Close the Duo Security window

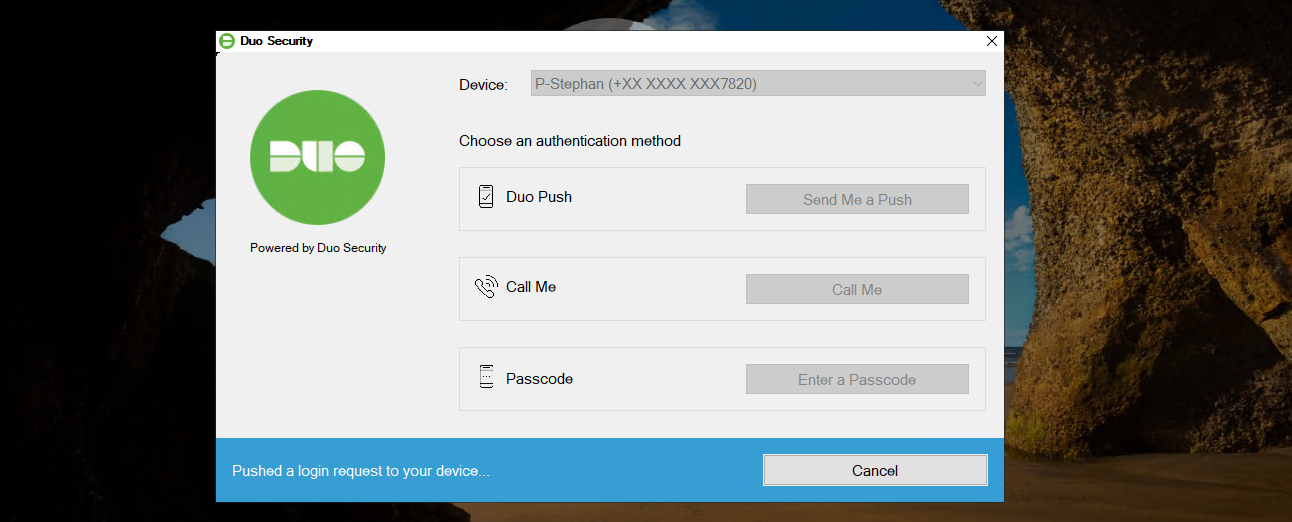tap(991, 41)
